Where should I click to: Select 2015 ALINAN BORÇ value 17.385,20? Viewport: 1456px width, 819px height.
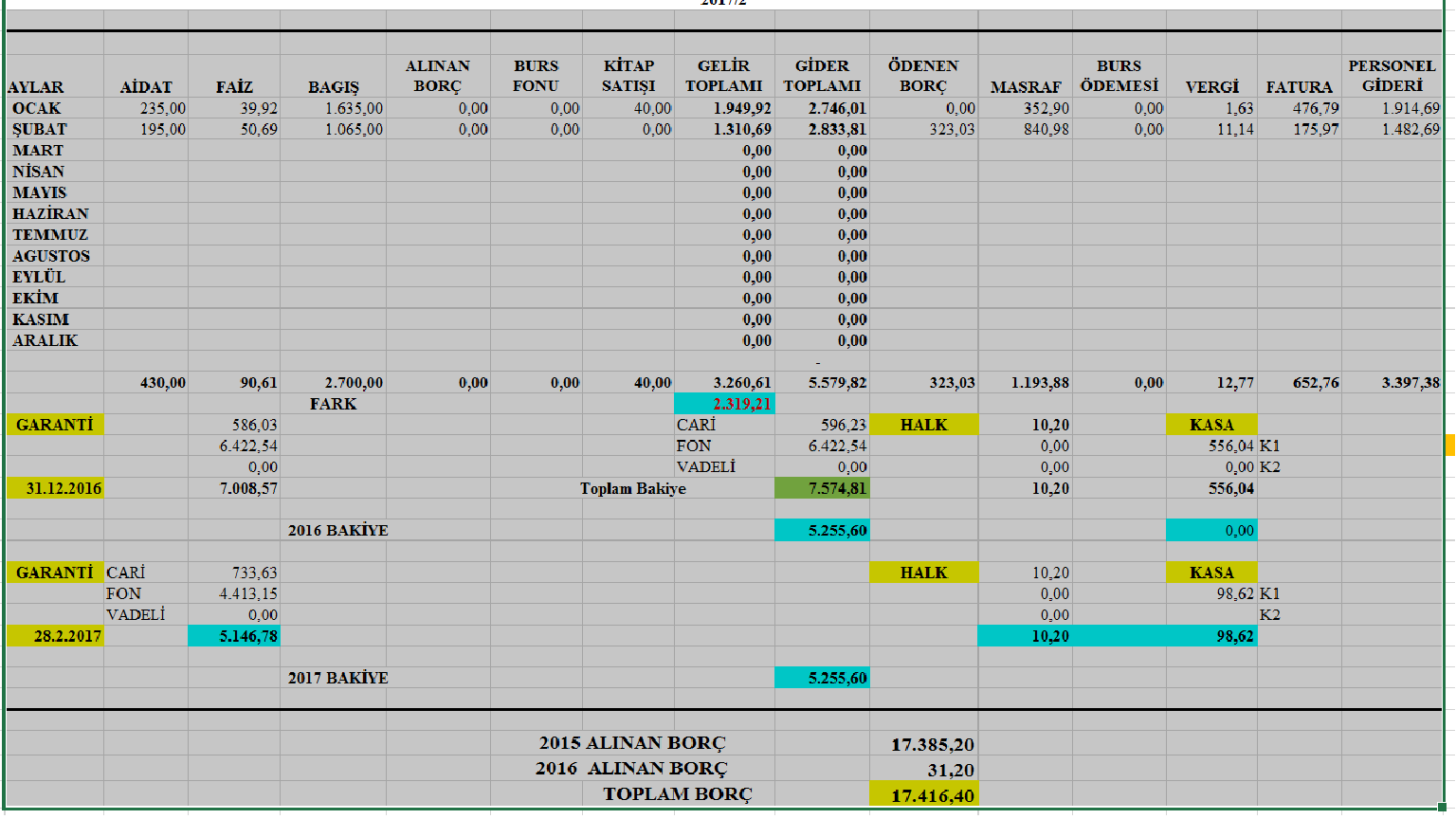tap(923, 744)
